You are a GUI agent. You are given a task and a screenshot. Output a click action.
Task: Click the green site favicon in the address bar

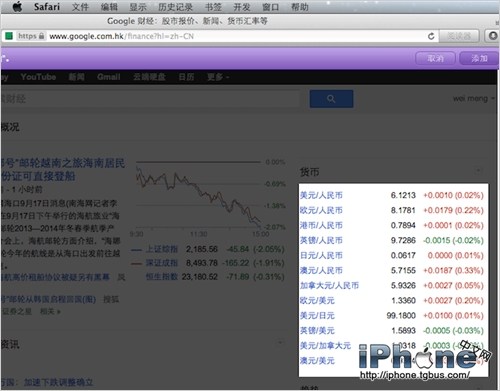click(9, 36)
